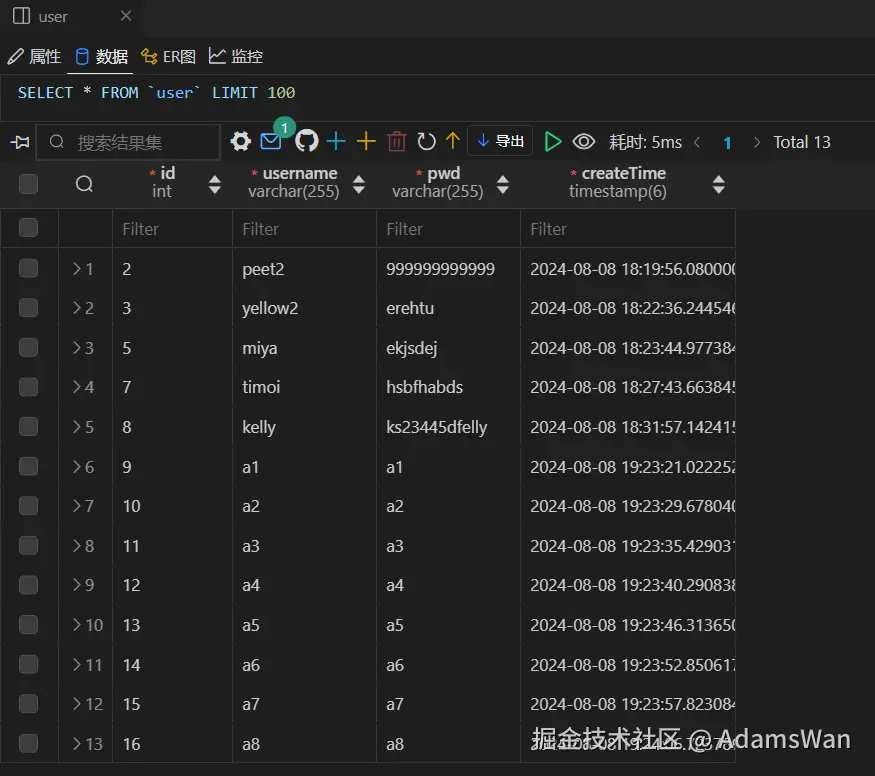Image resolution: width=875 pixels, height=776 pixels.
Task: Go to previous page arrow
Action: [697, 142]
